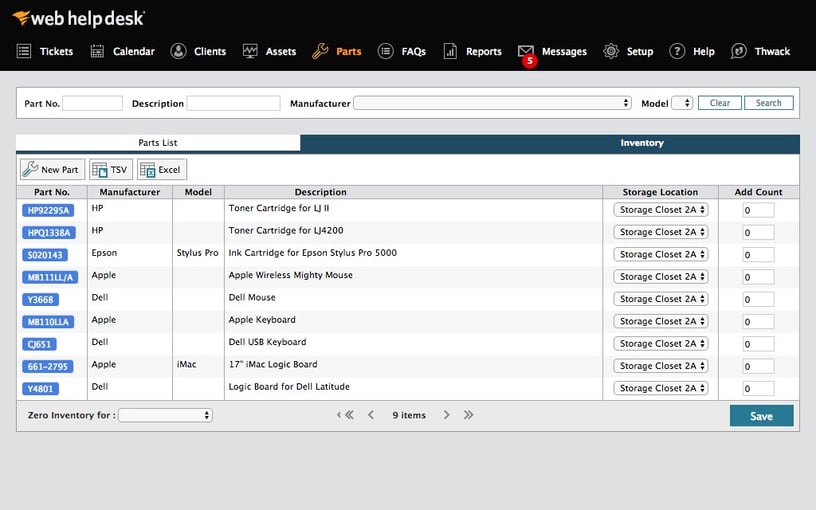Image resolution: width=816 pixels, height=510 pixels.
Task: Open the Tickets list icon
Action: point(24,51)
